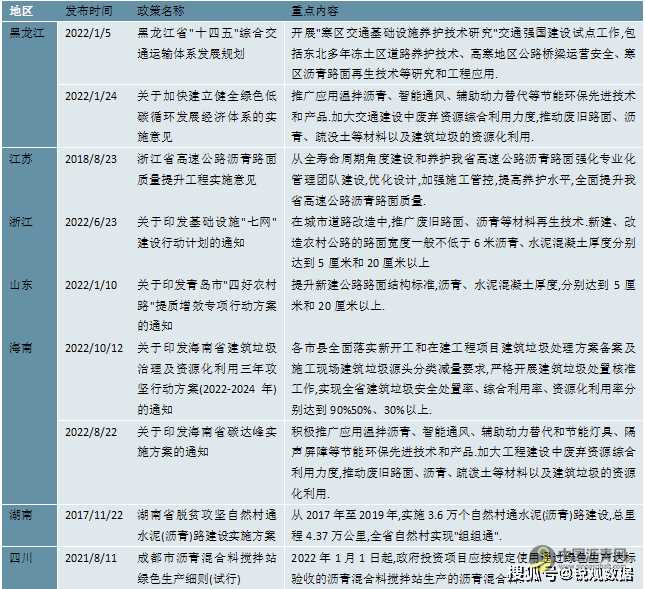Click the 重点内容 column header
This screenshot has height=589, width=645.
point(315,11)
